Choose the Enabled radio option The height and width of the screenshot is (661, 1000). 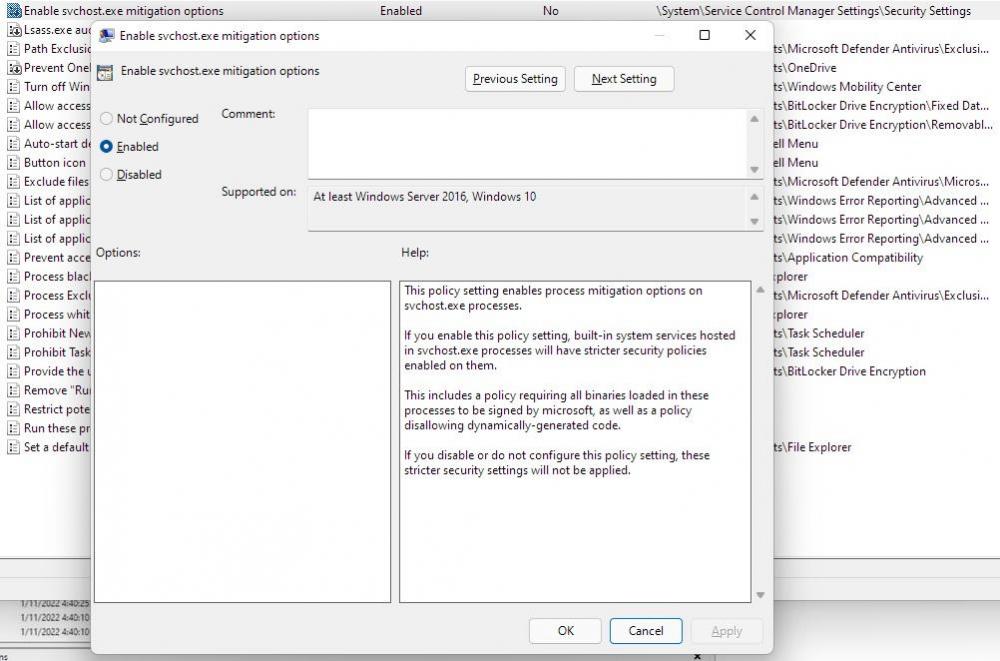(x=107, y=146)
